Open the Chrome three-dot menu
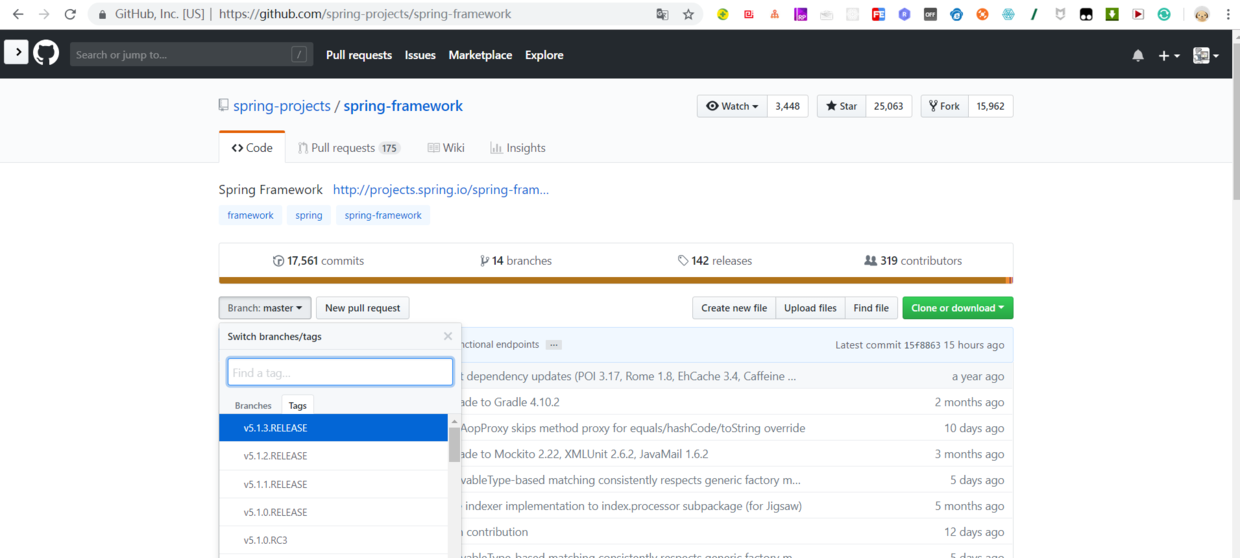This screenshot has height=558, width=1240. (1228, 14)
